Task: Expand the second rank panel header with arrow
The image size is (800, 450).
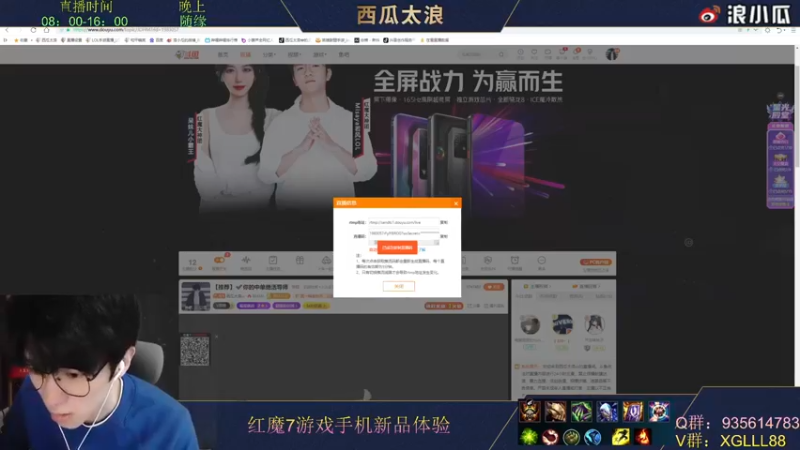Action: click(587, 286)
